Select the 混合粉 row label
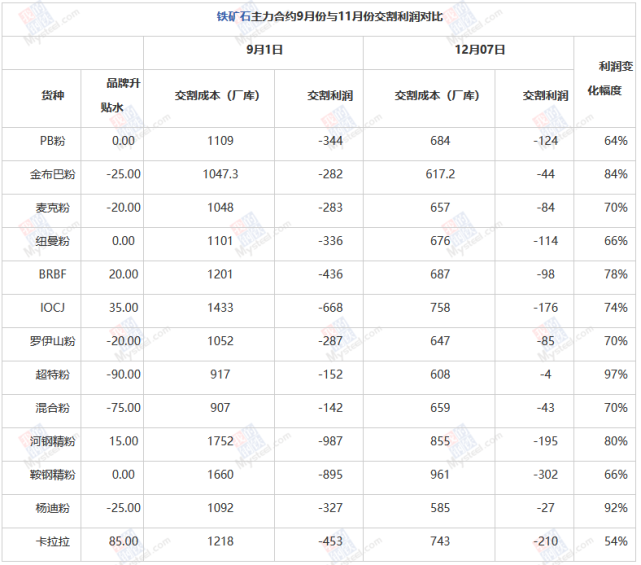The height and width of the screenshot is (565, 641). point(52,408)
